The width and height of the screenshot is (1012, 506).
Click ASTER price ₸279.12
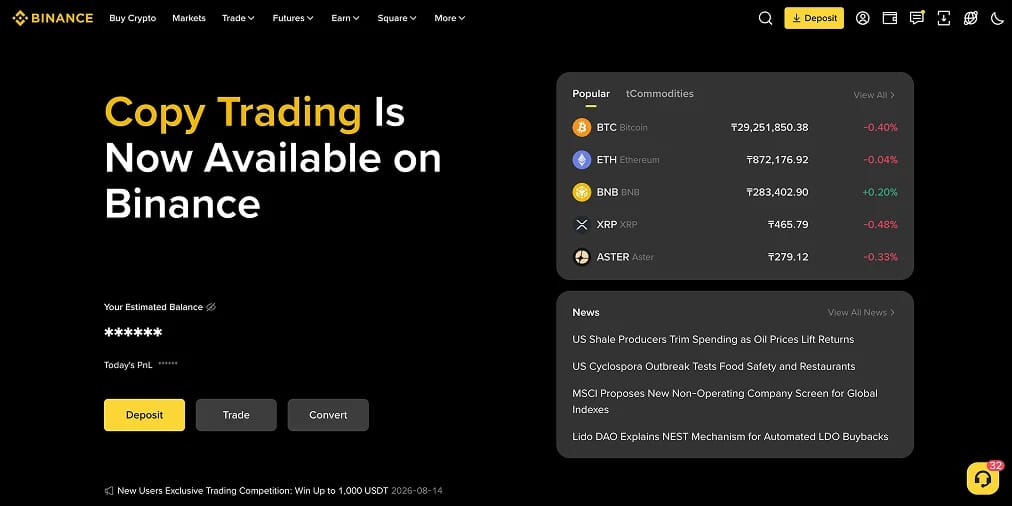788,257
